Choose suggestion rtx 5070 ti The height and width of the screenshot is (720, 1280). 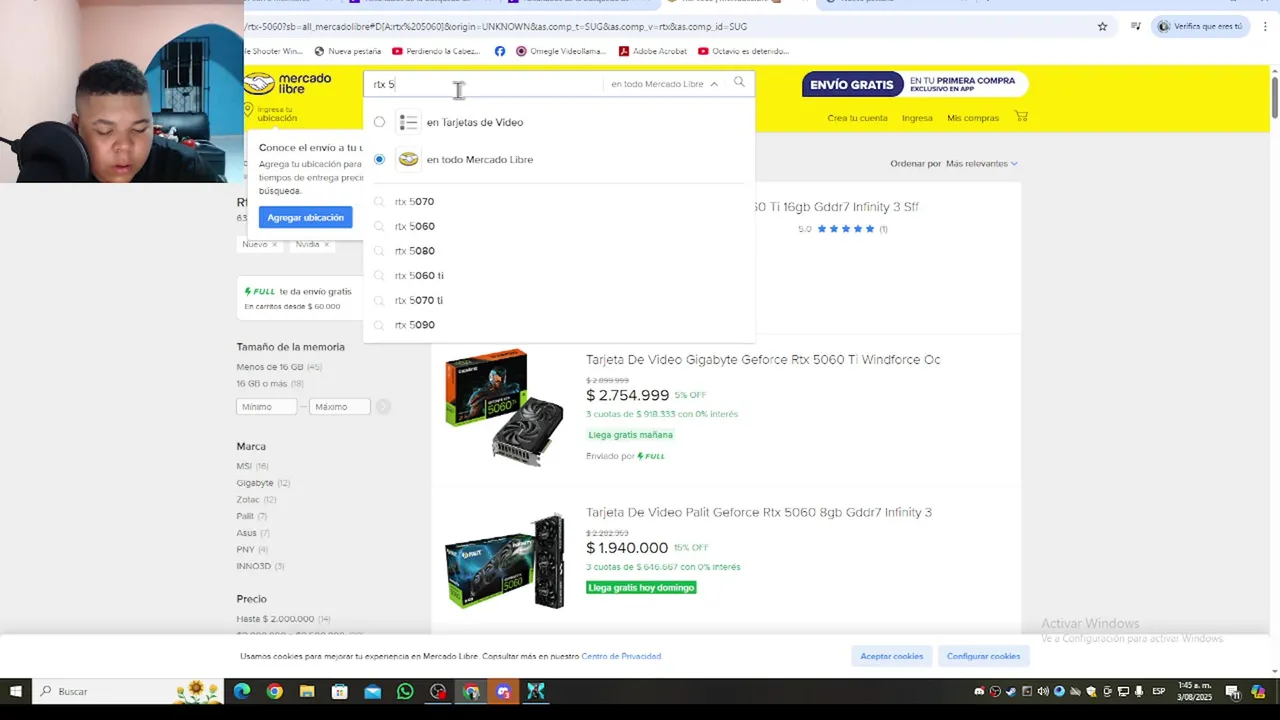click(418, 300)
